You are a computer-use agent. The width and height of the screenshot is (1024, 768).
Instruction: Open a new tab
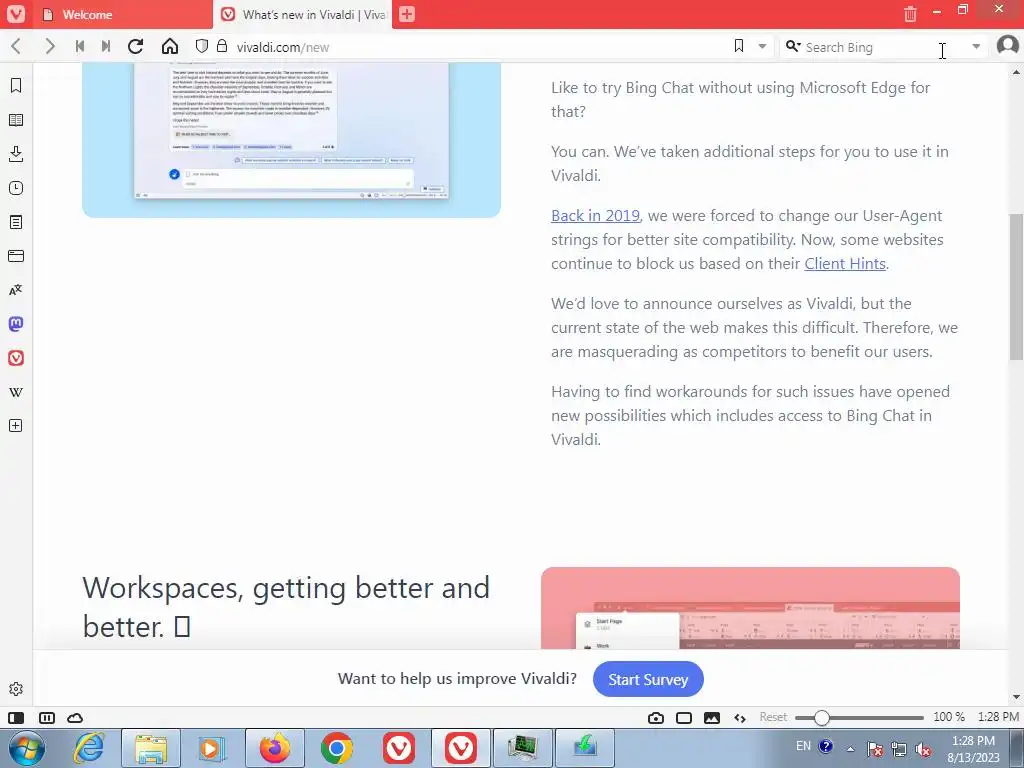(407, 14)
